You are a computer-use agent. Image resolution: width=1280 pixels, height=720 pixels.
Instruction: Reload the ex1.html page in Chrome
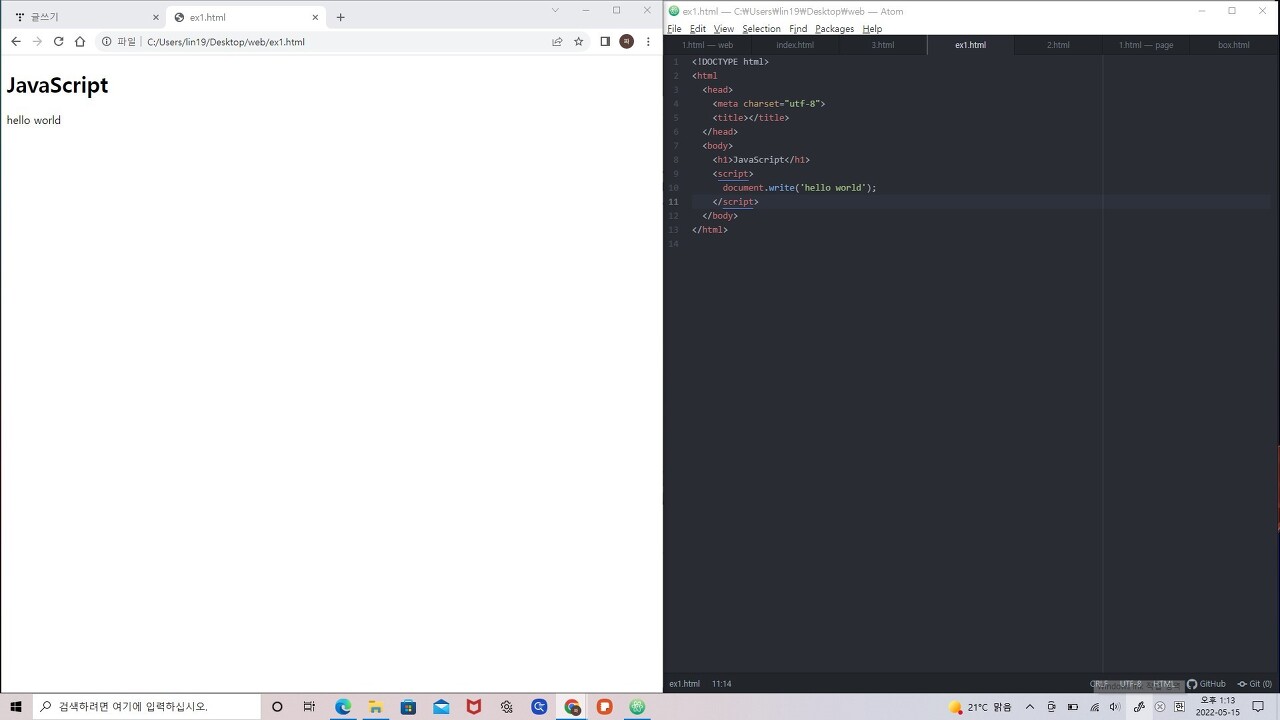58,42
